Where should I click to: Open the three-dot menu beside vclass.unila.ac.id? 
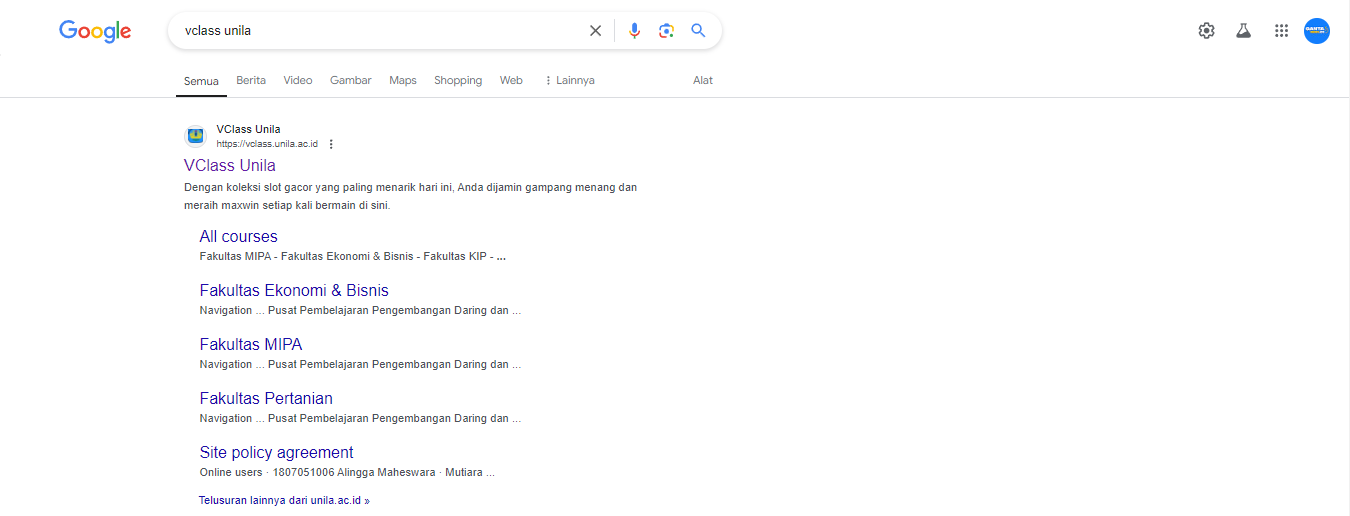331,144
